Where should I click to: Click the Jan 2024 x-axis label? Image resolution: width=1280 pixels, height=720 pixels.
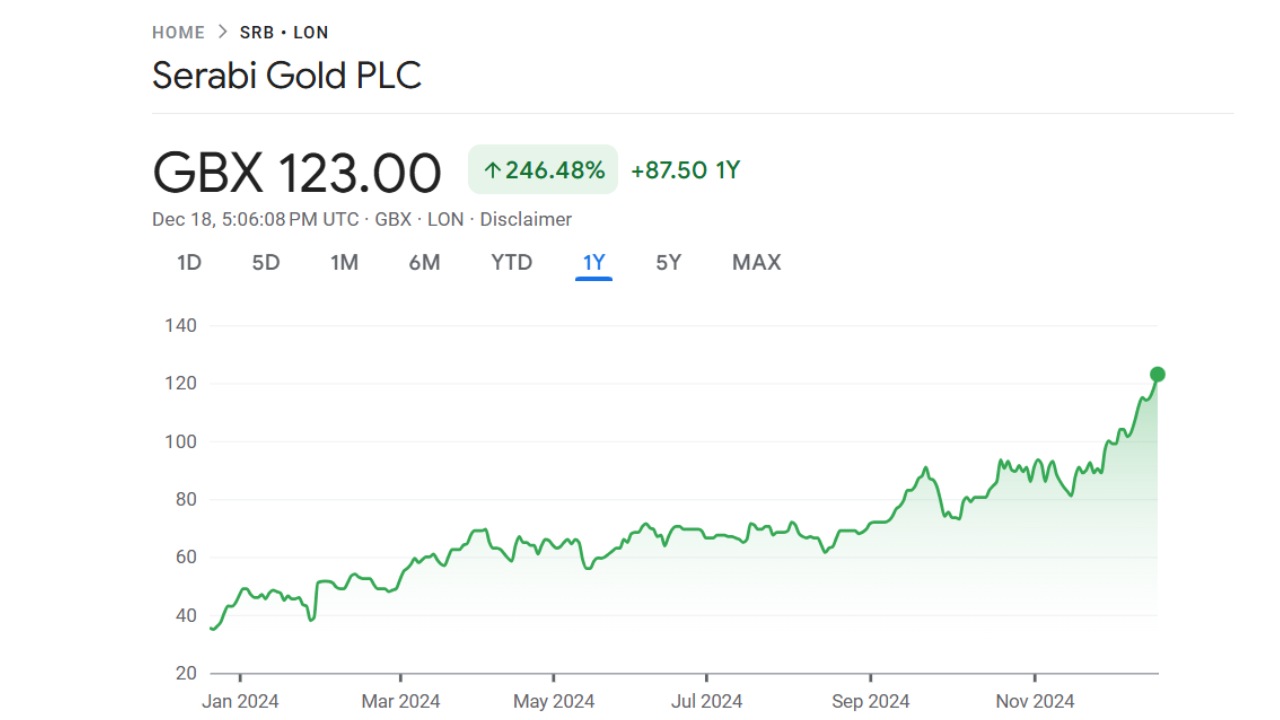click(240, 701)
